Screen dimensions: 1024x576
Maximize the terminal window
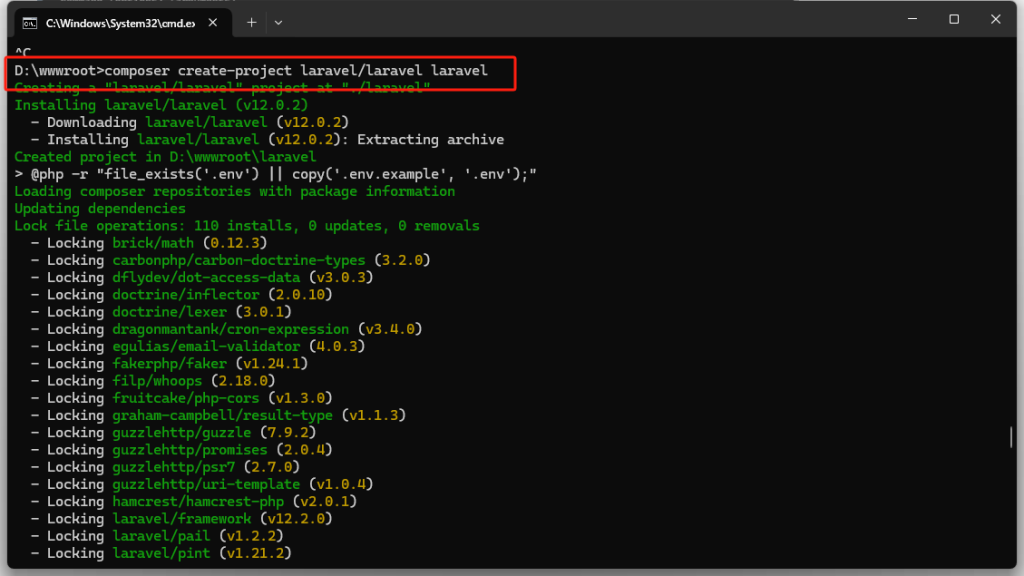coord(954,19)
